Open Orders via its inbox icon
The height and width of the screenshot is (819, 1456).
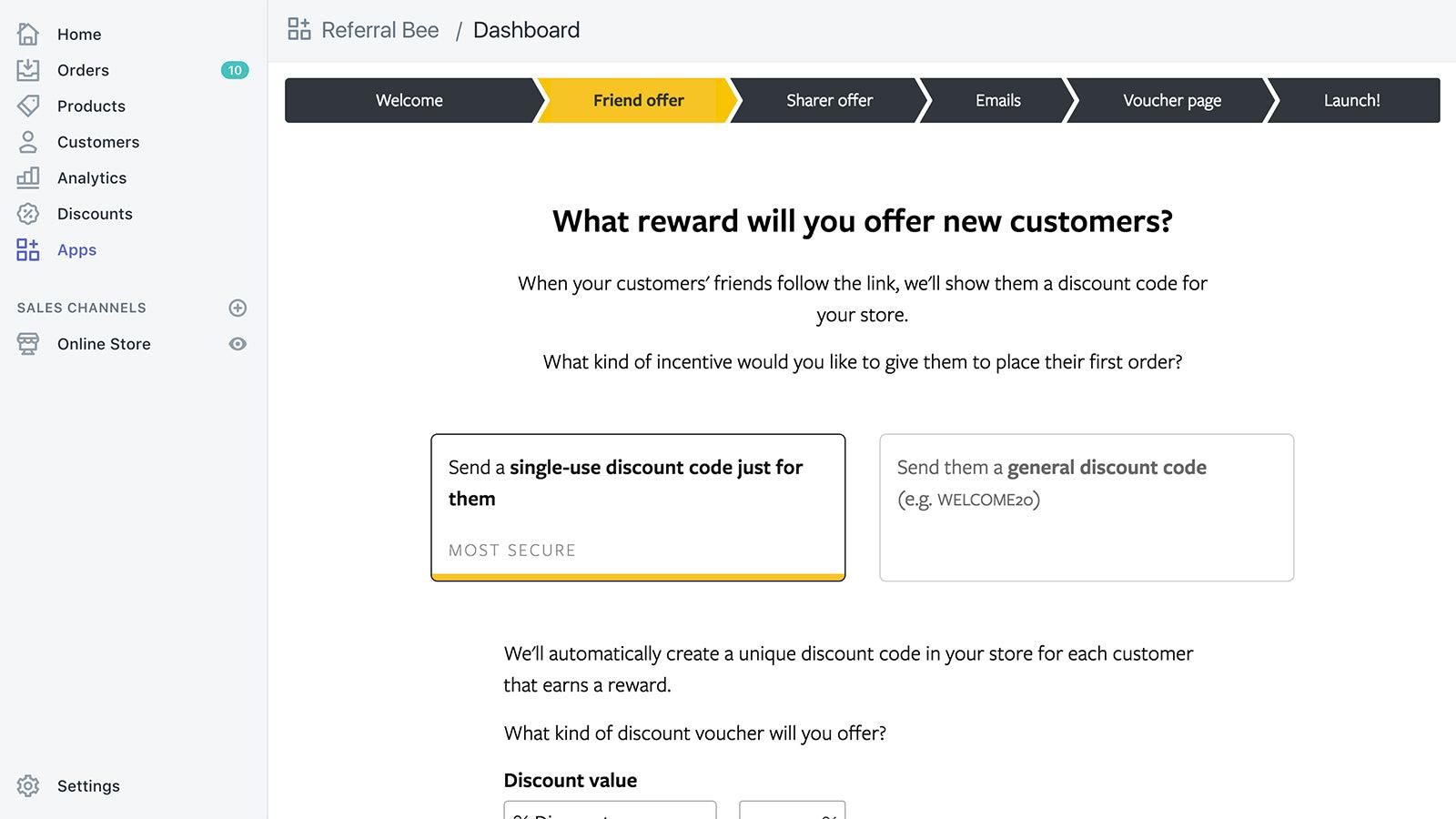point(28,69)
